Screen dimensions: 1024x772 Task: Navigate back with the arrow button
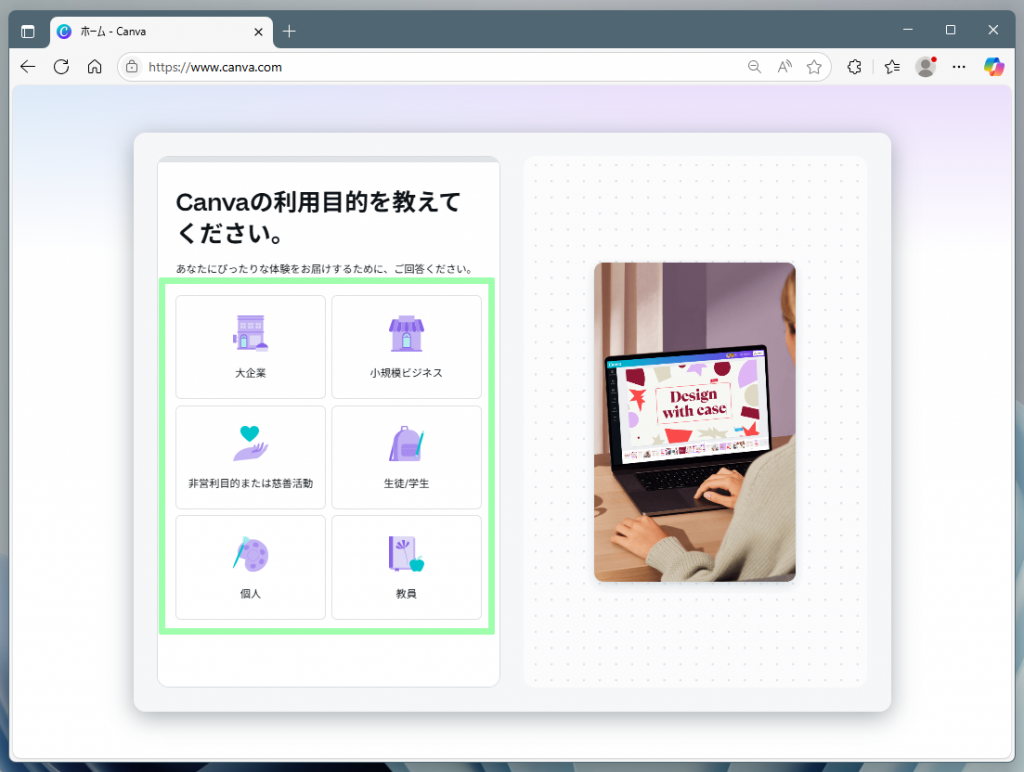(x=27, y=67)
